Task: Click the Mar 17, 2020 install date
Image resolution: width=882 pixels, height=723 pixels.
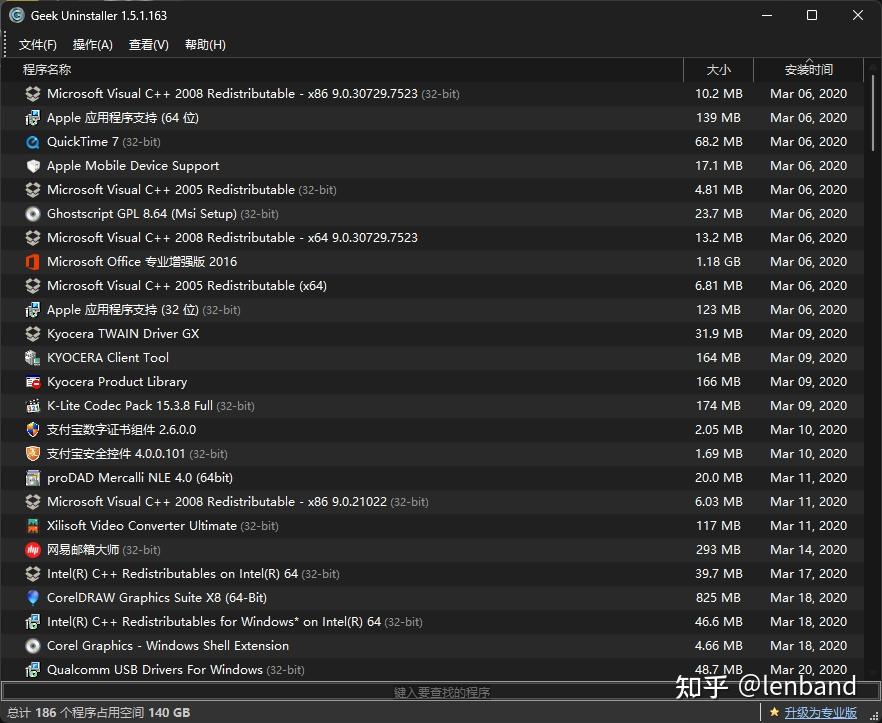Action: click(x=808, y=574)
